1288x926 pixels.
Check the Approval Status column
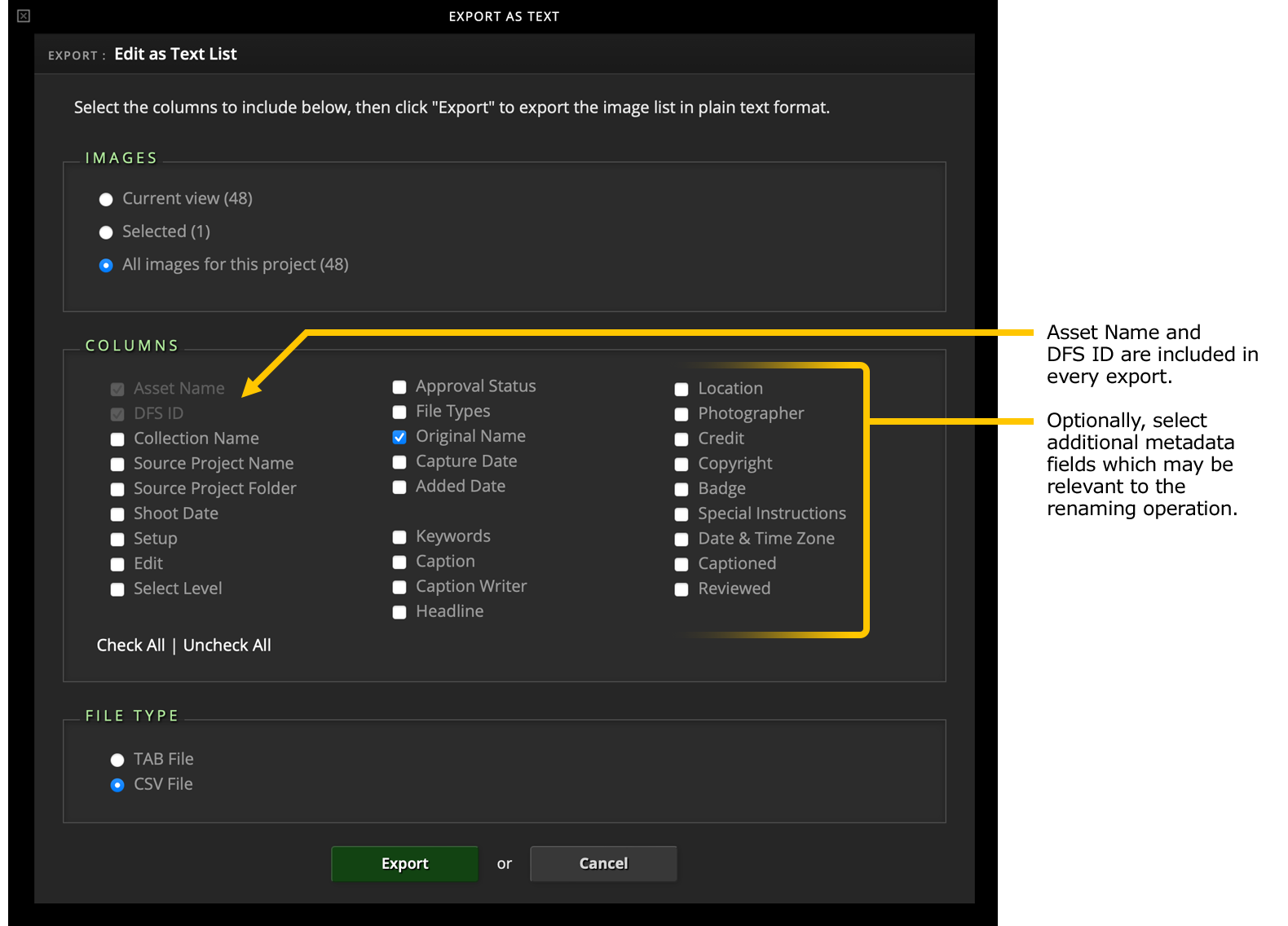click(x=399, y=387)
